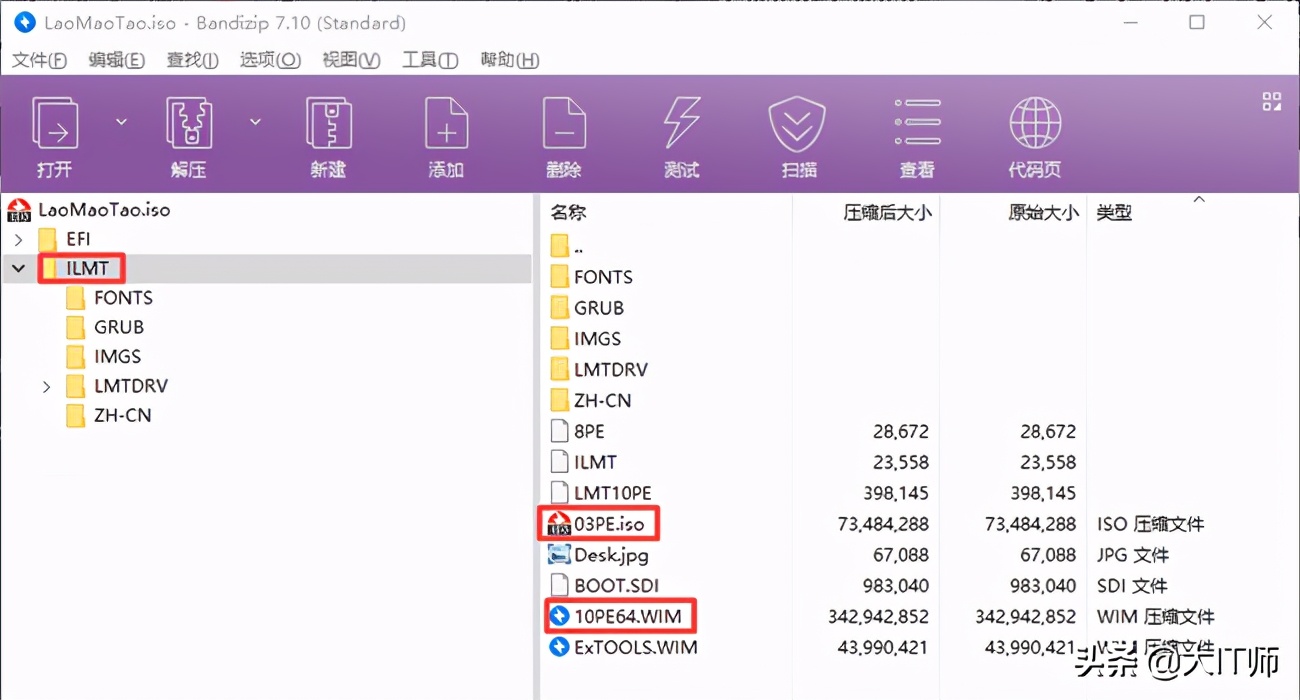Image resolution: width=1300 pixels, height=700 pixels.
Task: Expand the LMTDRV folder in the tree
Action: pos(47,385)
